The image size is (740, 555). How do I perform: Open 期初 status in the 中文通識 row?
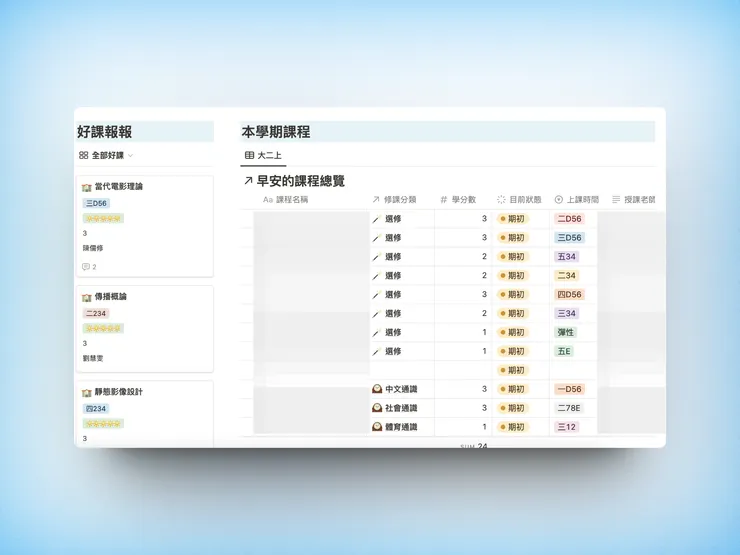(513, 389)
